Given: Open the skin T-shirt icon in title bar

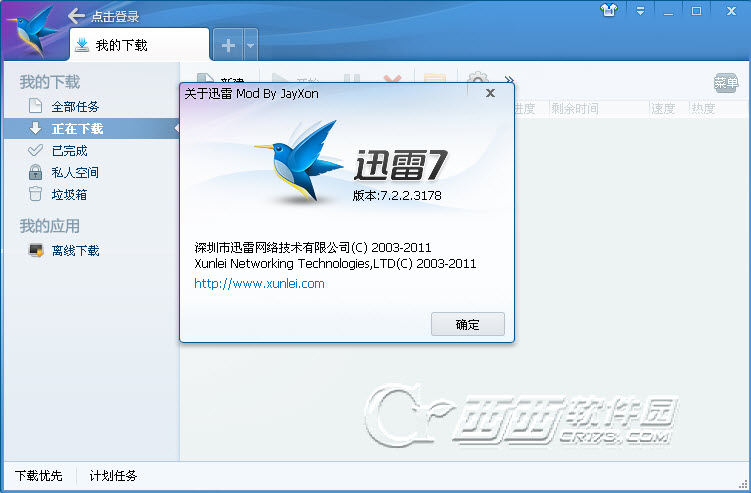Looking at the screenshot, I should [x=609, y=10].
